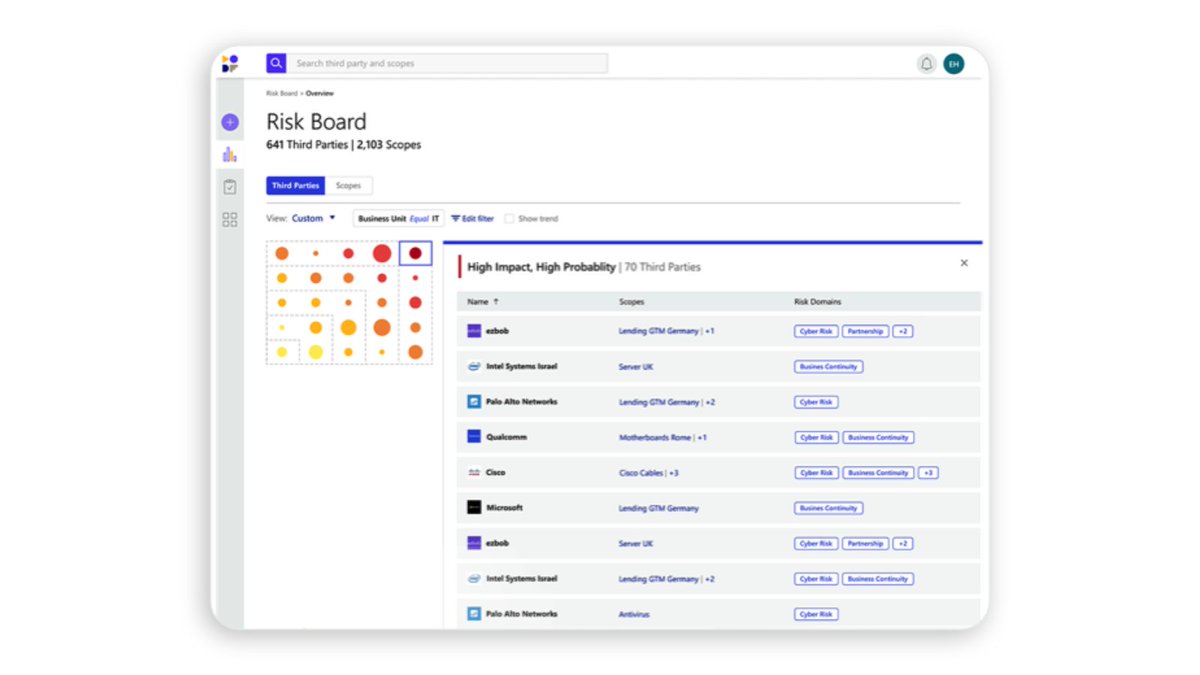
Task: Click the Risk Board breadcrumb link
Action: pyautogui.click(x=281, y=93)
